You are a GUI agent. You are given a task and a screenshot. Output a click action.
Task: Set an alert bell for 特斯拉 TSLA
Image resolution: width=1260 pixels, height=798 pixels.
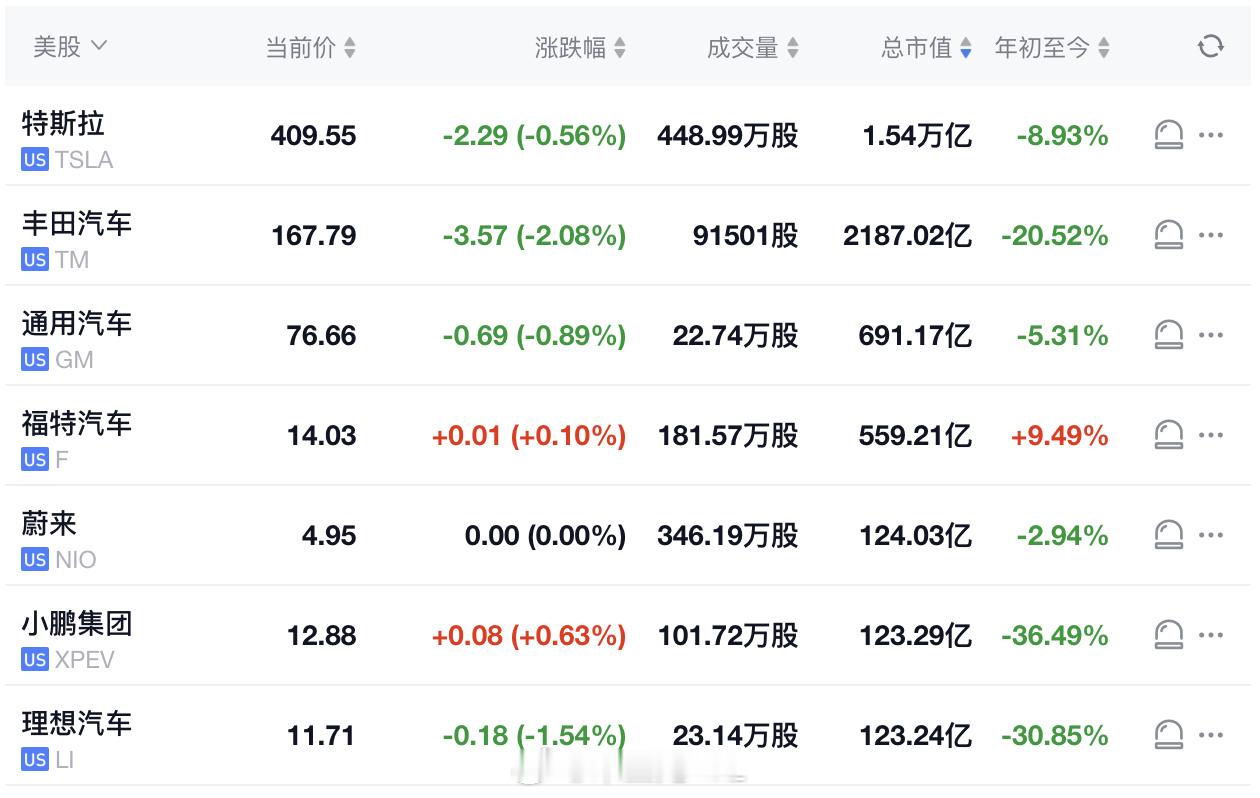point(1168,135)
